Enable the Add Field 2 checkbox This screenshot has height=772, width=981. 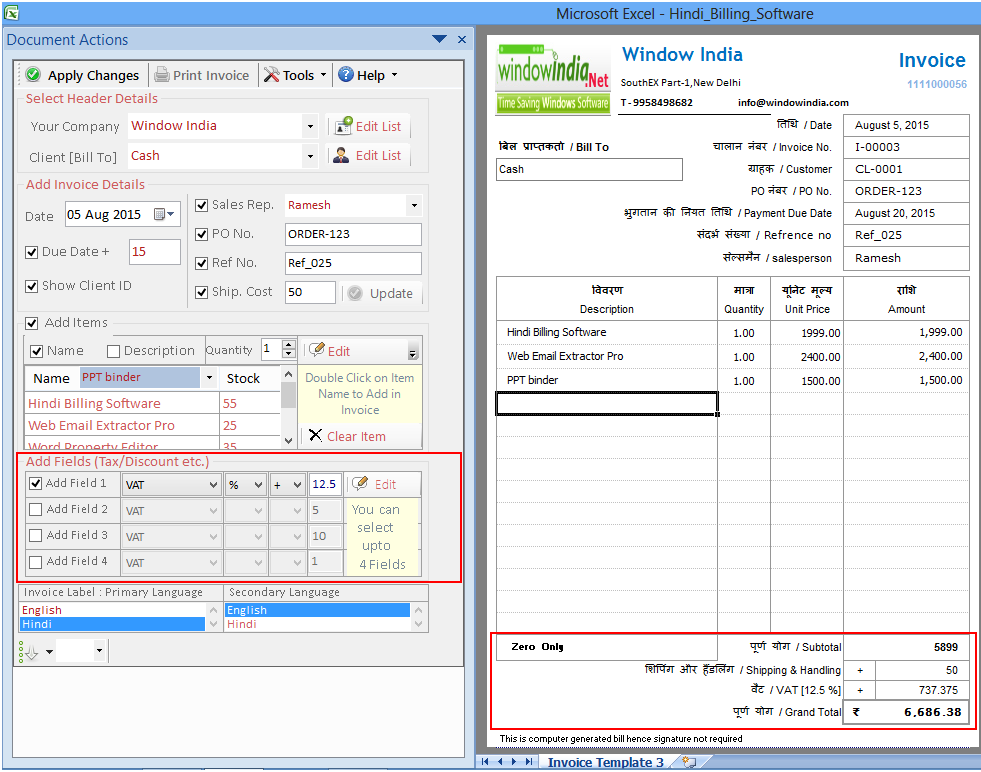(36, 509)
